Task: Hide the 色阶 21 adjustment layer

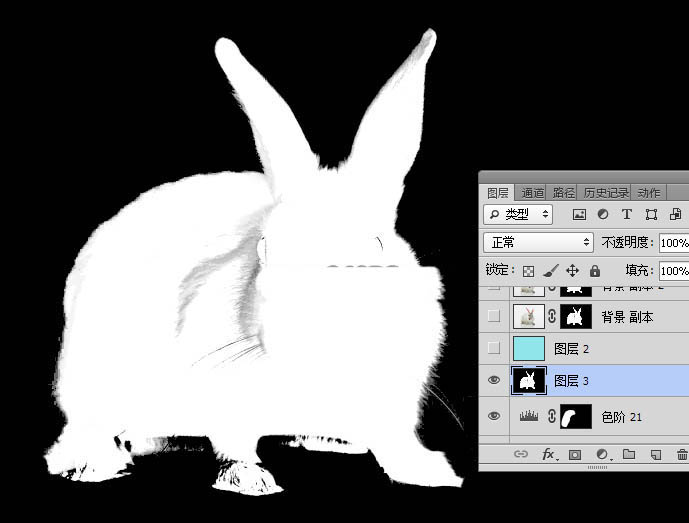Action: pyautogui.click(x=494, y=416)
